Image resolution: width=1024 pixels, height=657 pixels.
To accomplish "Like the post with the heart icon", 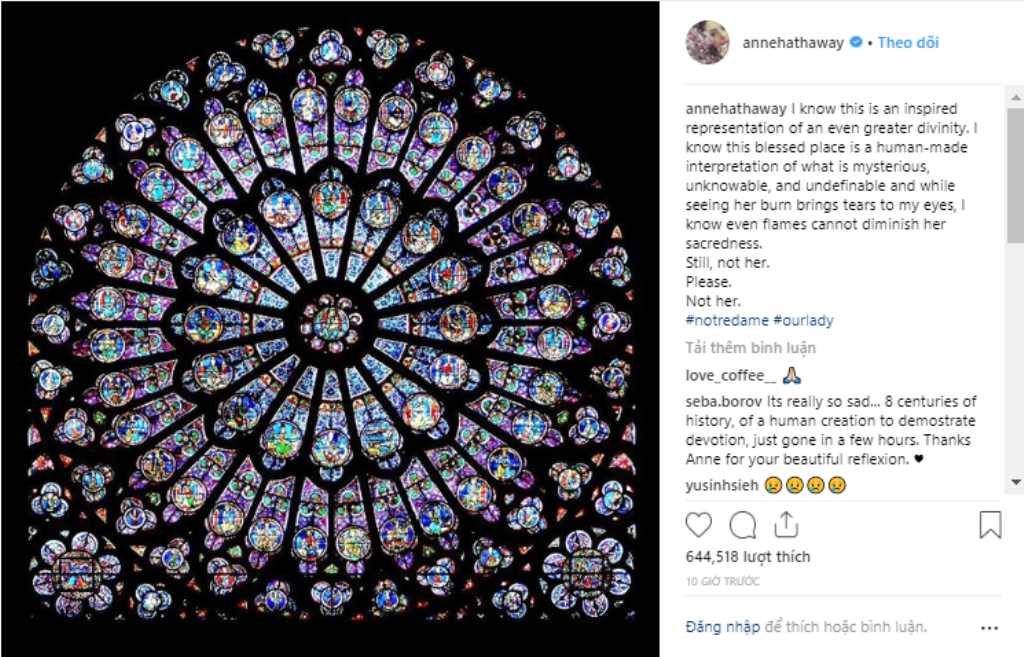I will [698, 524].
